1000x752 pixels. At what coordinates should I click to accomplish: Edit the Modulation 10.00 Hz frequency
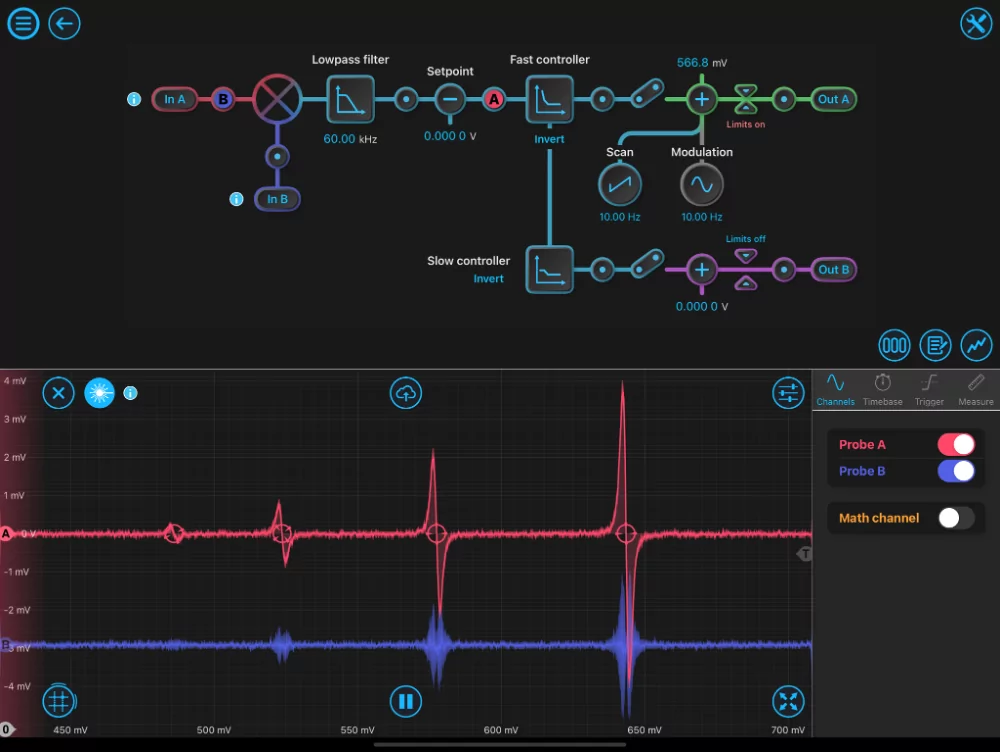click(x=702, y=217)
